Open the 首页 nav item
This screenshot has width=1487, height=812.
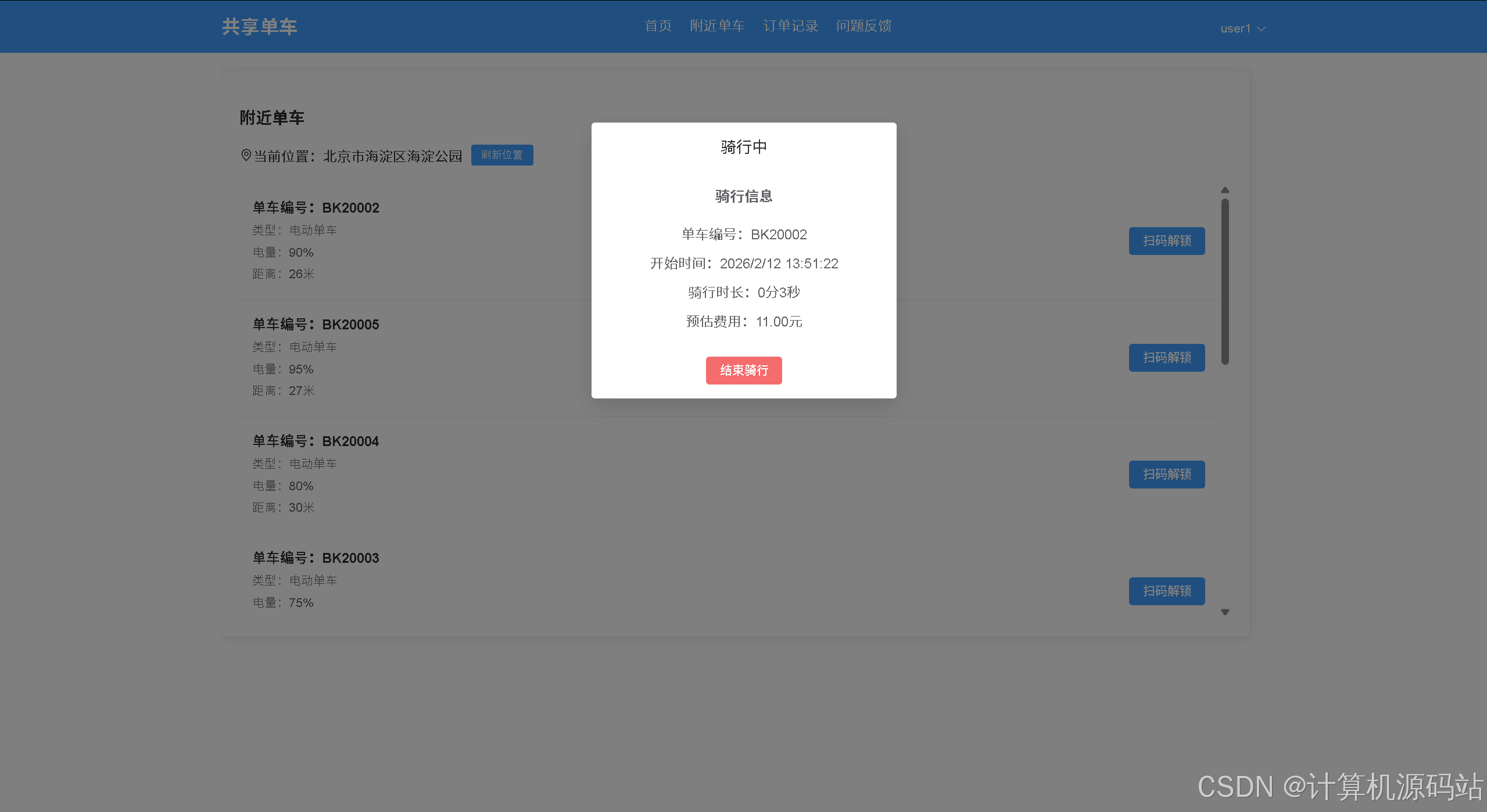coord(658,26)
